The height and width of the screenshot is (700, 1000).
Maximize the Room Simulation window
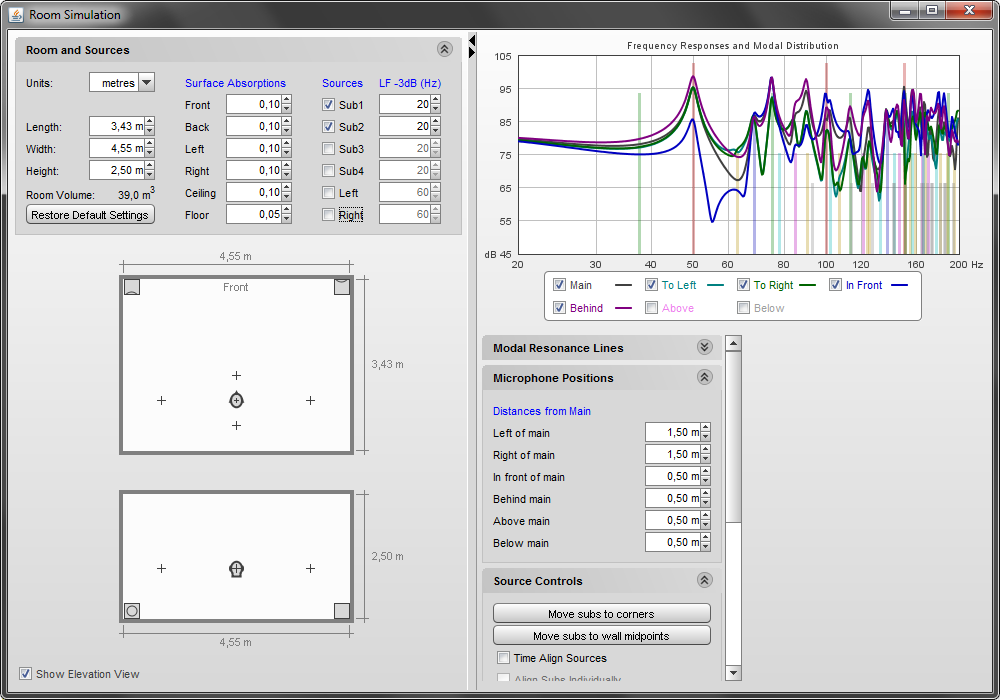click(932, 10)
